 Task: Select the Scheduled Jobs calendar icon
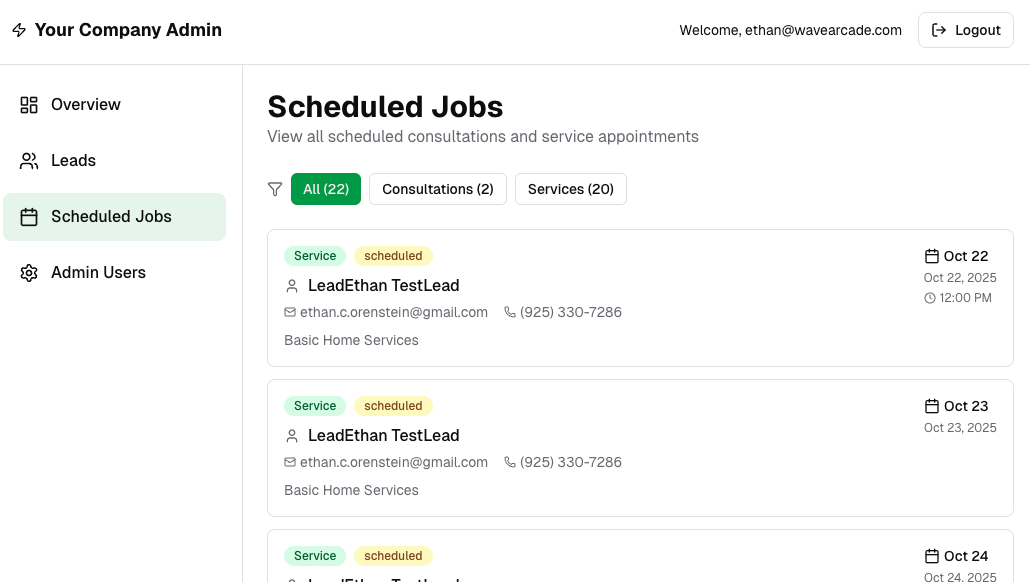[x=29, y=216]
